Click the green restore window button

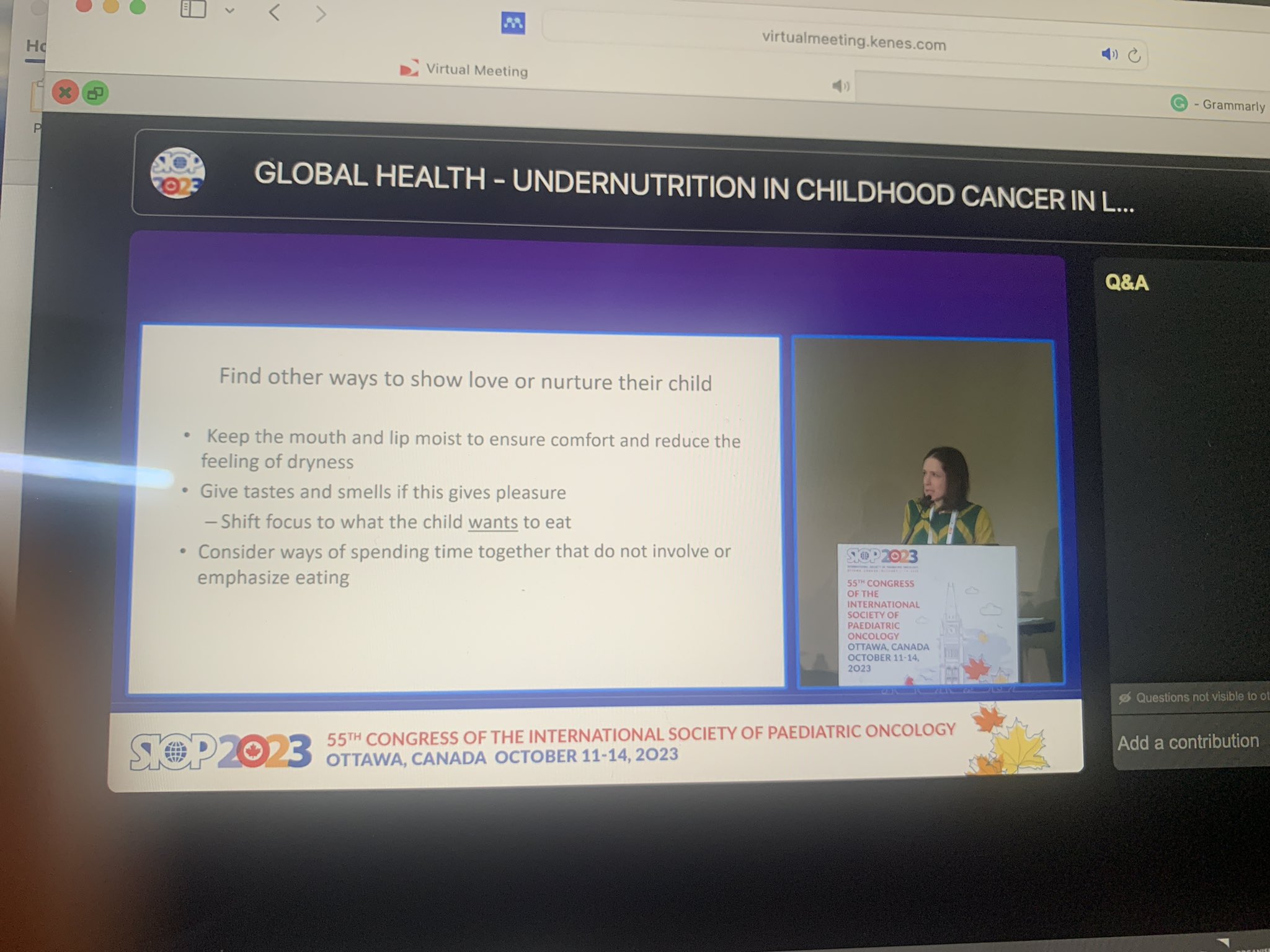[95, 93]
